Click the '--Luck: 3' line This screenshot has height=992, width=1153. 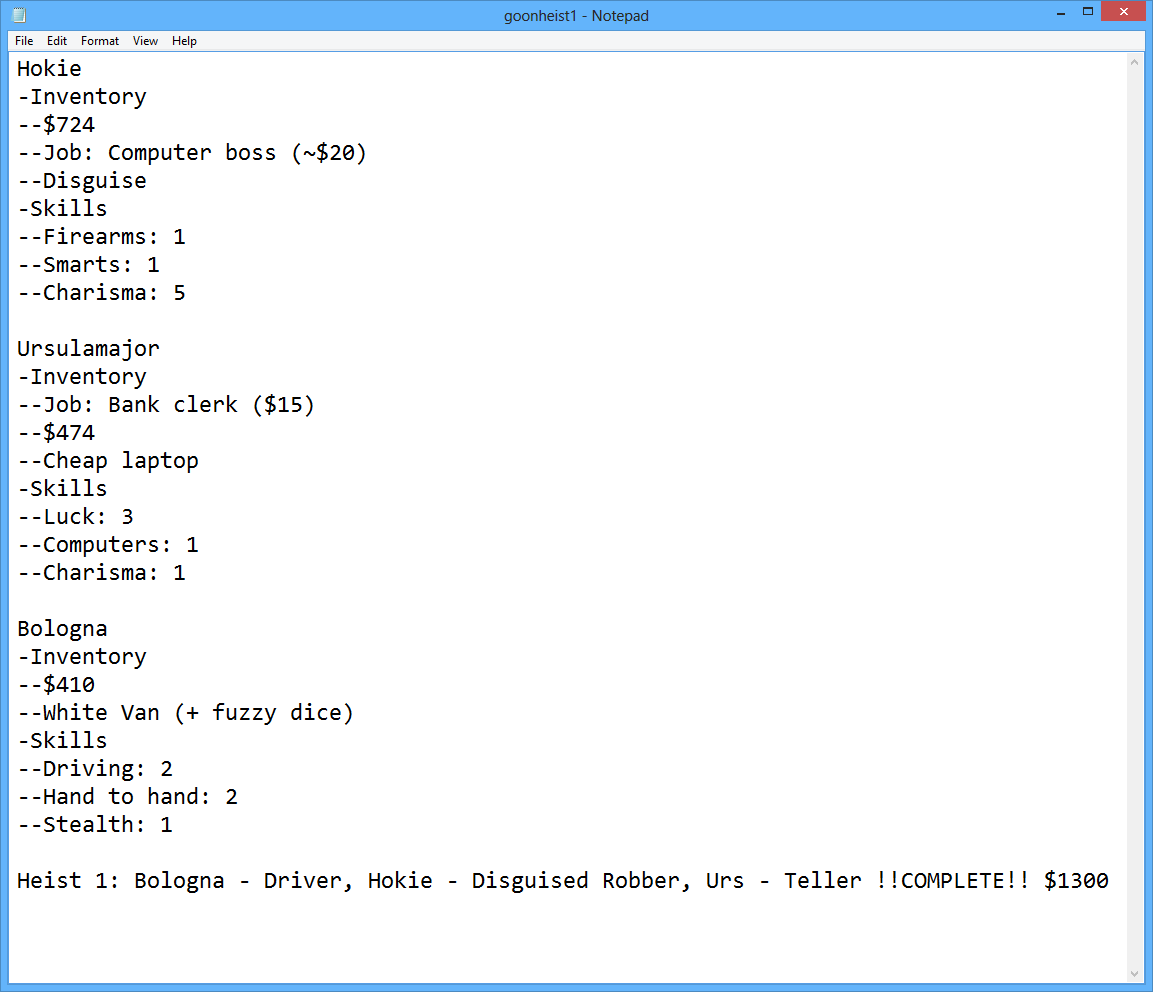tap(75, 517)
